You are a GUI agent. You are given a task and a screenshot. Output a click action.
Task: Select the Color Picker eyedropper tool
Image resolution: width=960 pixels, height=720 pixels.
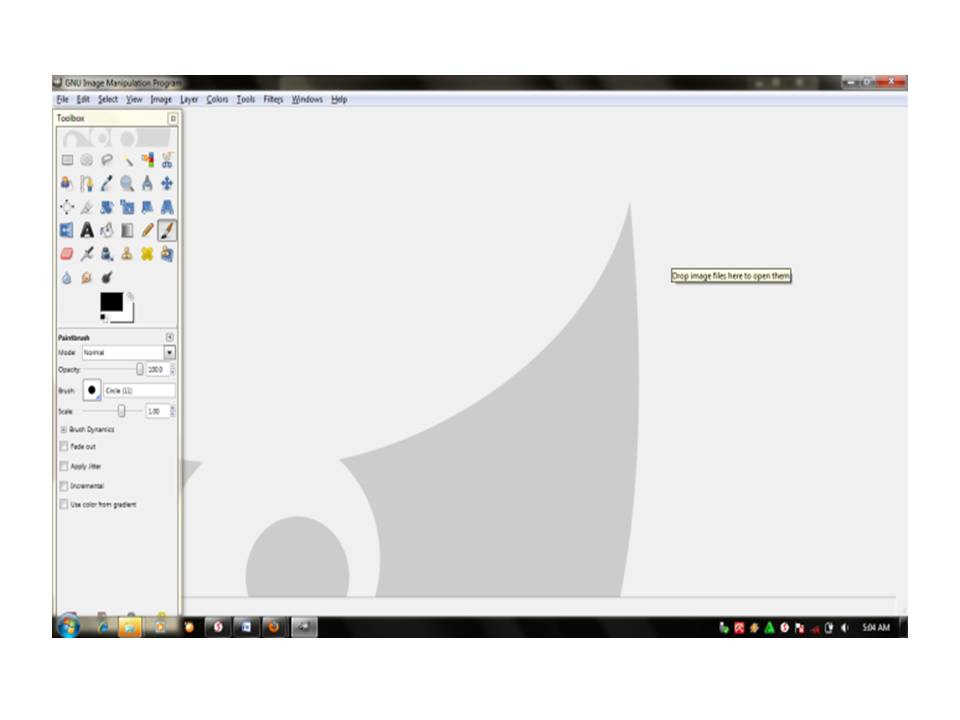tap(107, 184)
